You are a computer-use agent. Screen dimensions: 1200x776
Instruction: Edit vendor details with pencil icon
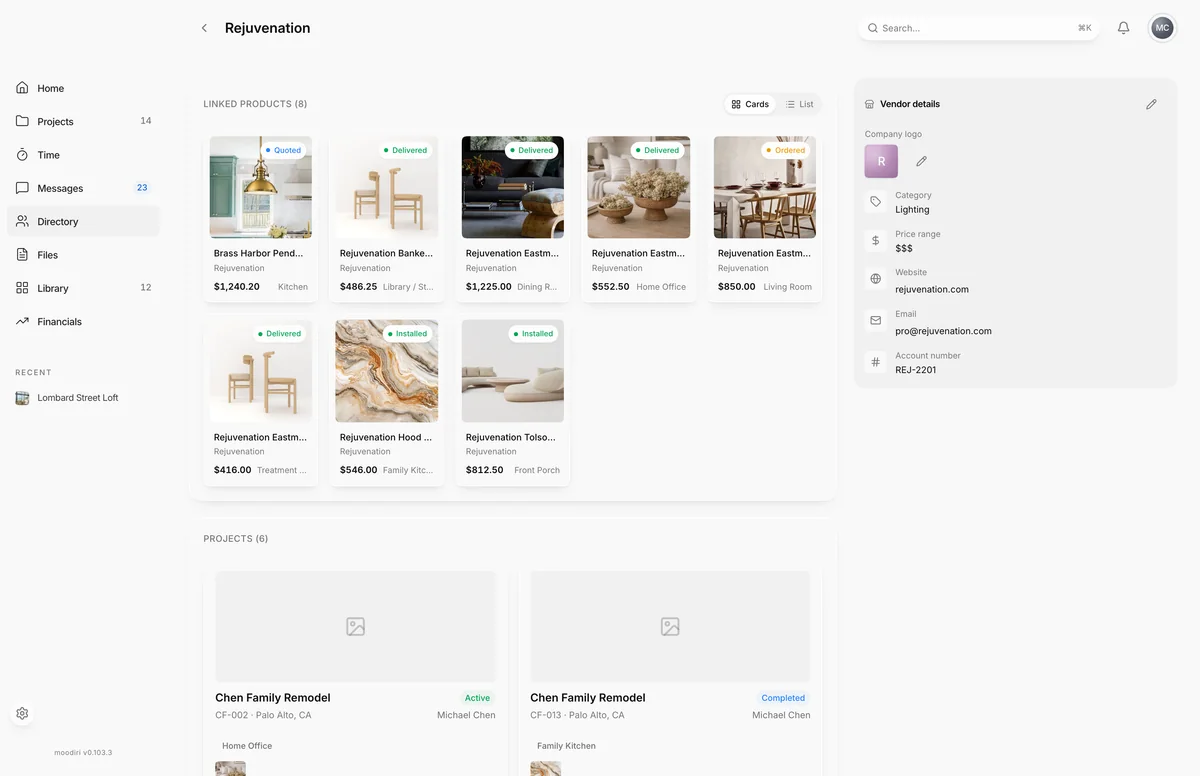(x=1151, y=104)
